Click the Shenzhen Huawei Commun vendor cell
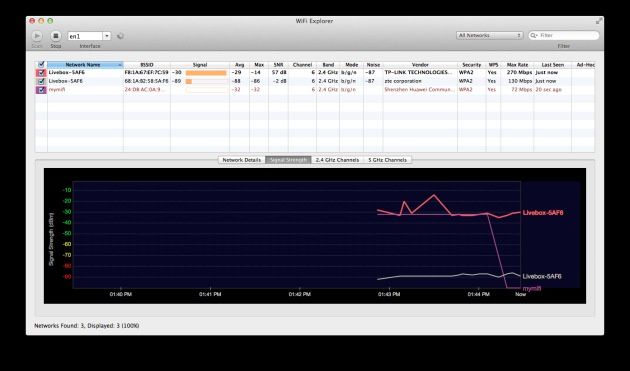Screen dimensions: 630x371 click(x=419, y=90)
